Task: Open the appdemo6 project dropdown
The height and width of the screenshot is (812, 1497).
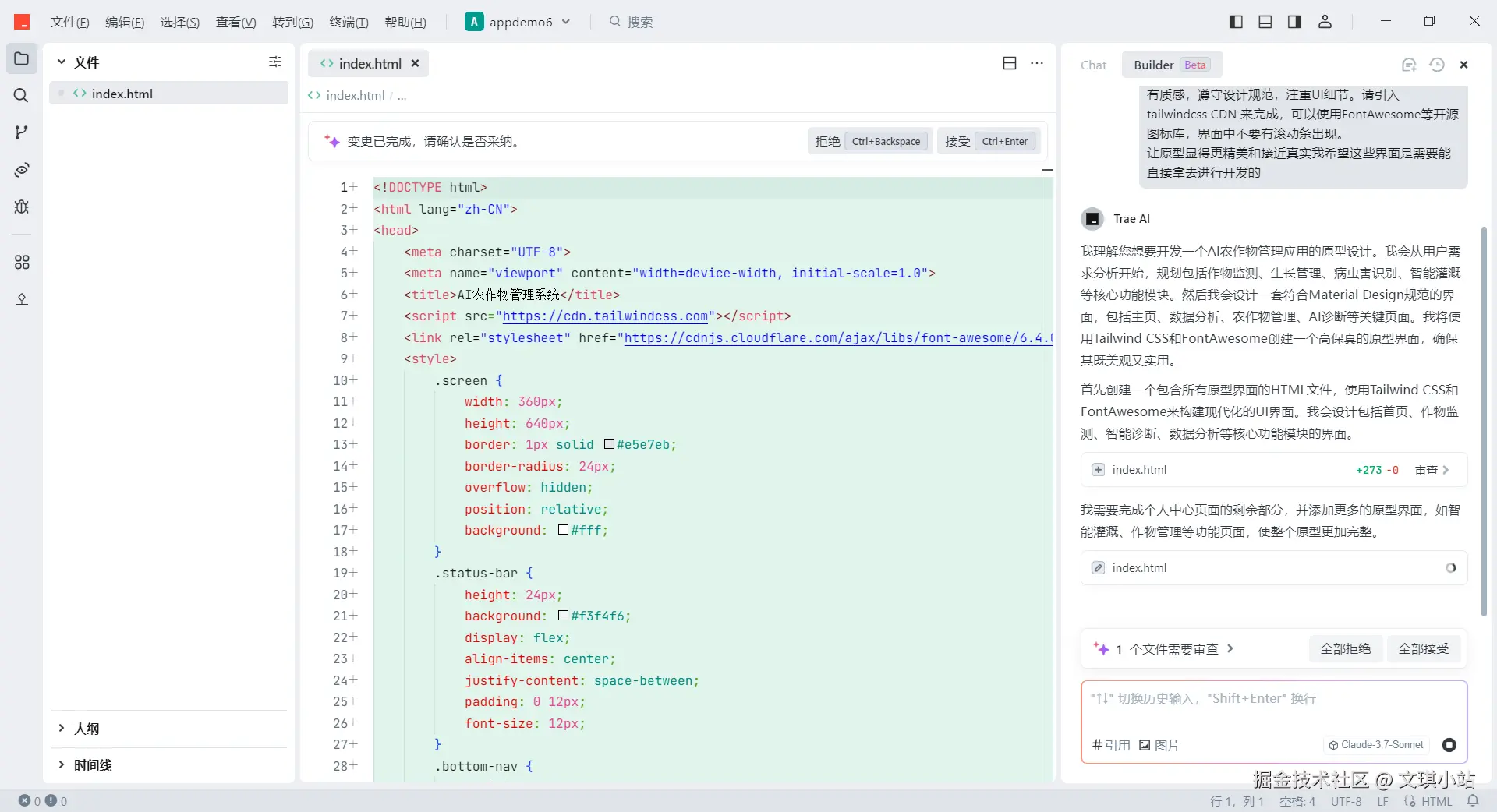Action: [518, 23]
